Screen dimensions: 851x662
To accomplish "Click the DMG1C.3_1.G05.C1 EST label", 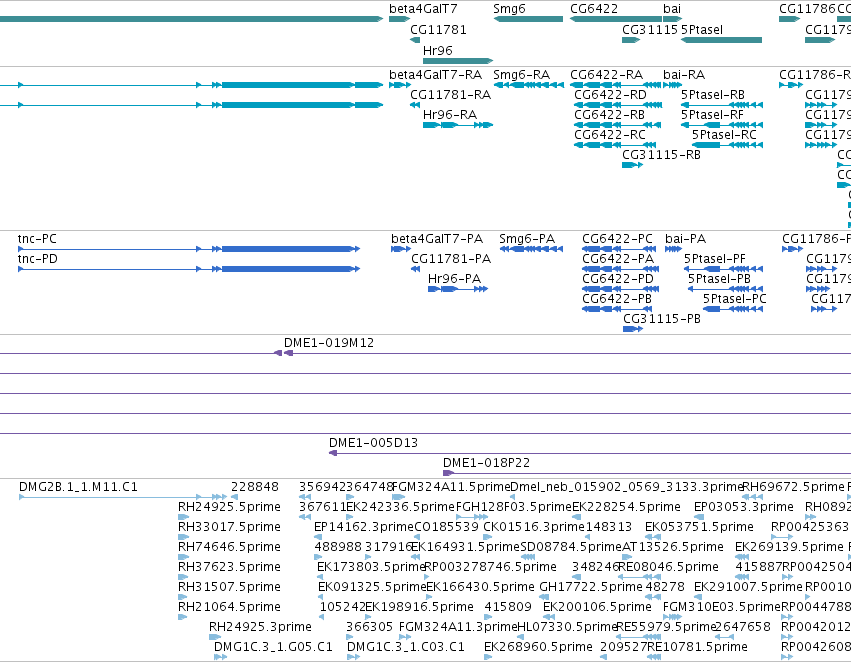I will (273, 647).
